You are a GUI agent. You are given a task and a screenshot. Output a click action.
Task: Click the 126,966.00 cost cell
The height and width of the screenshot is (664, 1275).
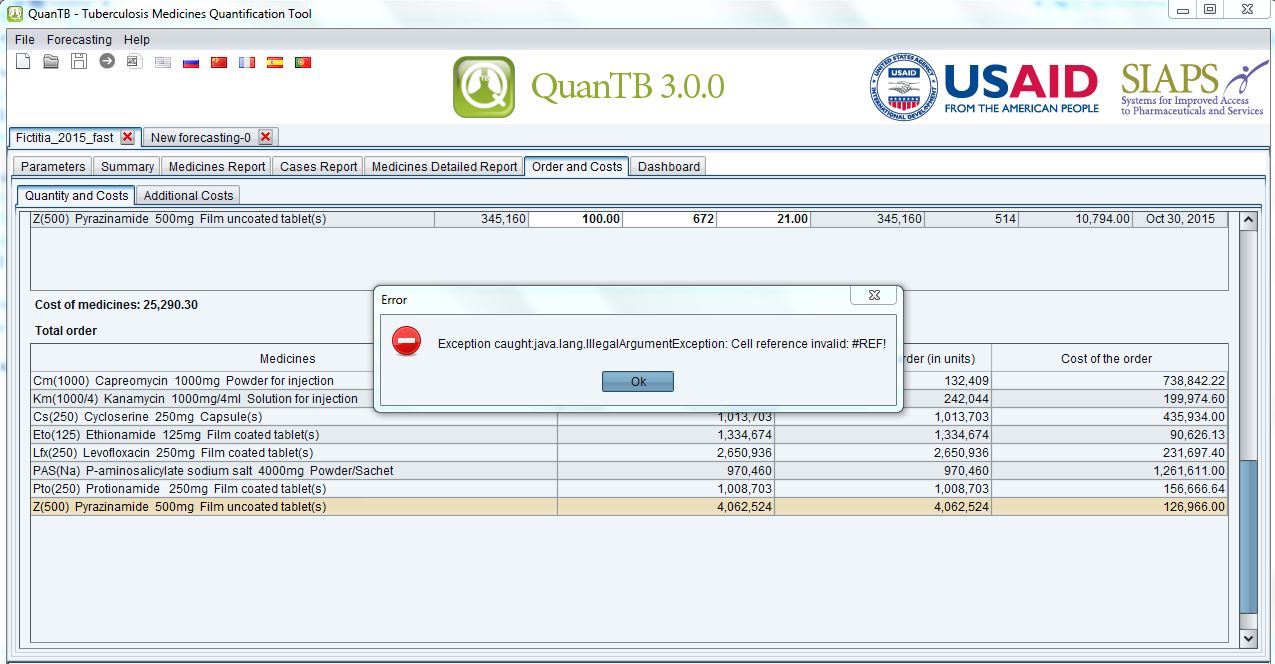click(x=1110, y=507)
